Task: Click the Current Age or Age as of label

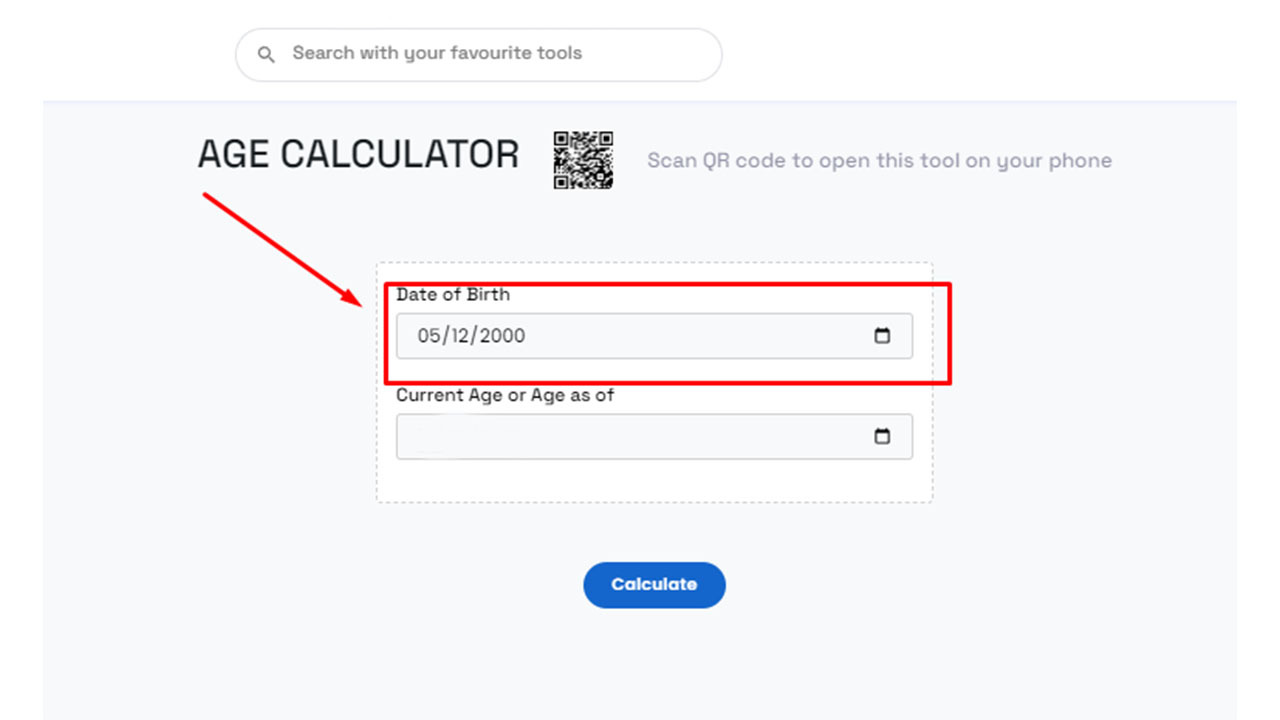Action: [x=505, y=395]
